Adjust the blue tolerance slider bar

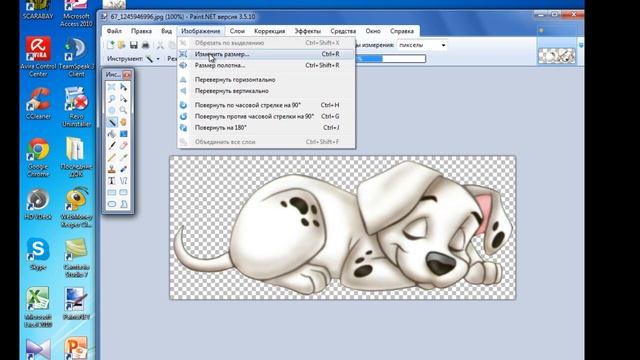(390, 59)
